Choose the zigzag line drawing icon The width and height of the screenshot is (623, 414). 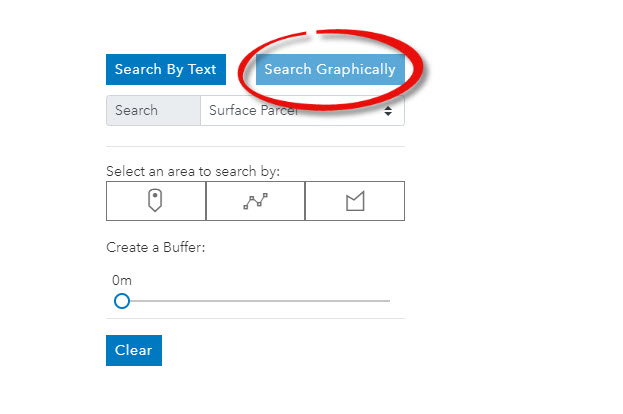tap(255, 201)
